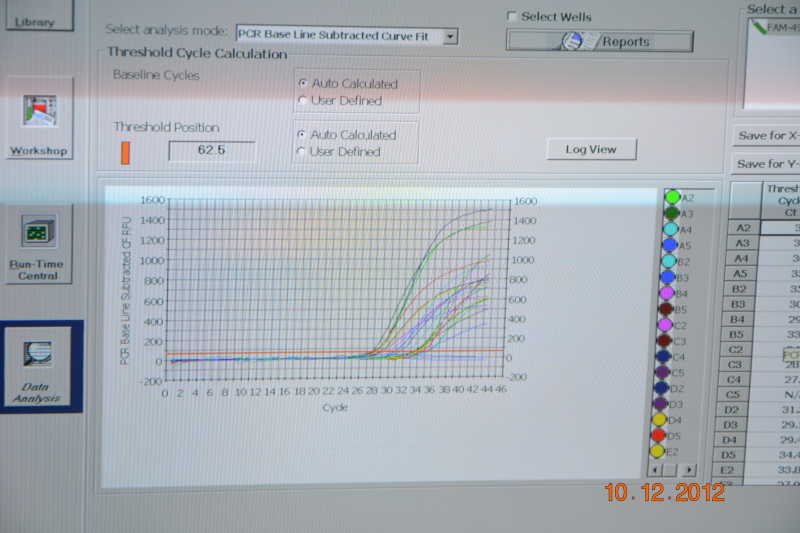Set Threshold Position to Auto Calculated
Image resolution: width=800 pixels, height=533 pixels.
click(x=303, y=135)
